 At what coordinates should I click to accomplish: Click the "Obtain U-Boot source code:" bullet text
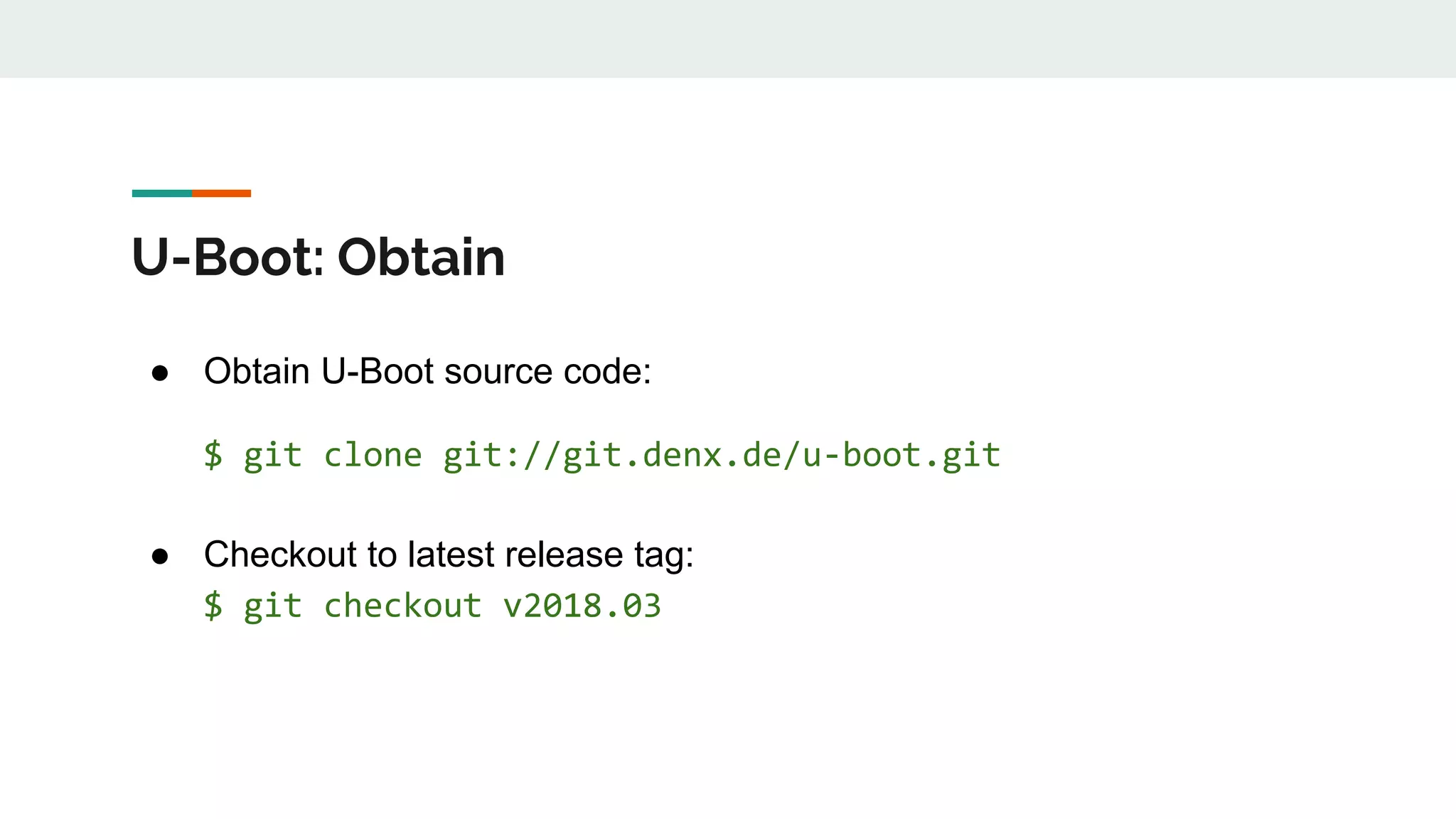click(427, 371)
